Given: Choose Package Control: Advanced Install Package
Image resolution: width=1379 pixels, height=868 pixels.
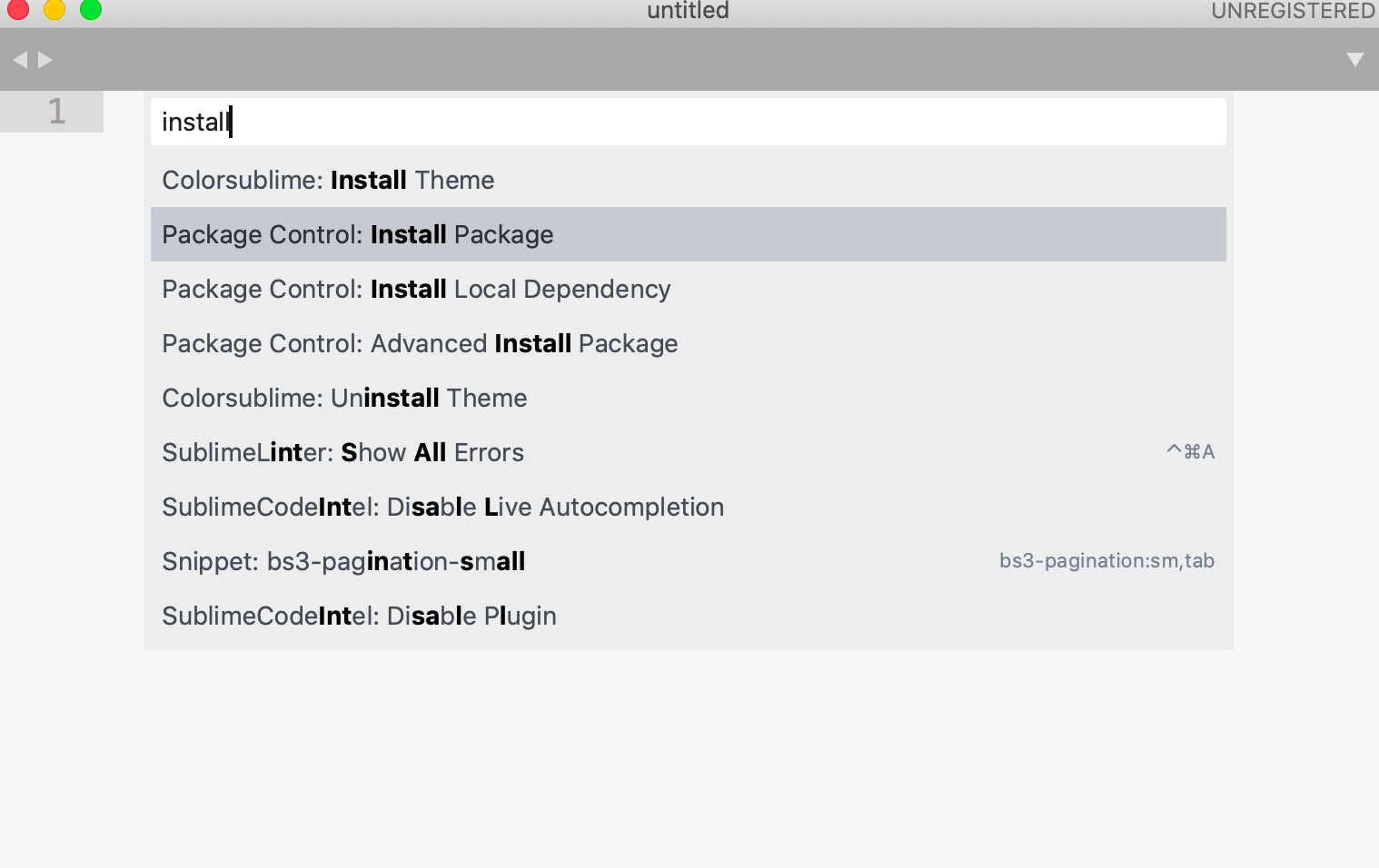Looking at the screenshot, I should (x=688, y=343).
